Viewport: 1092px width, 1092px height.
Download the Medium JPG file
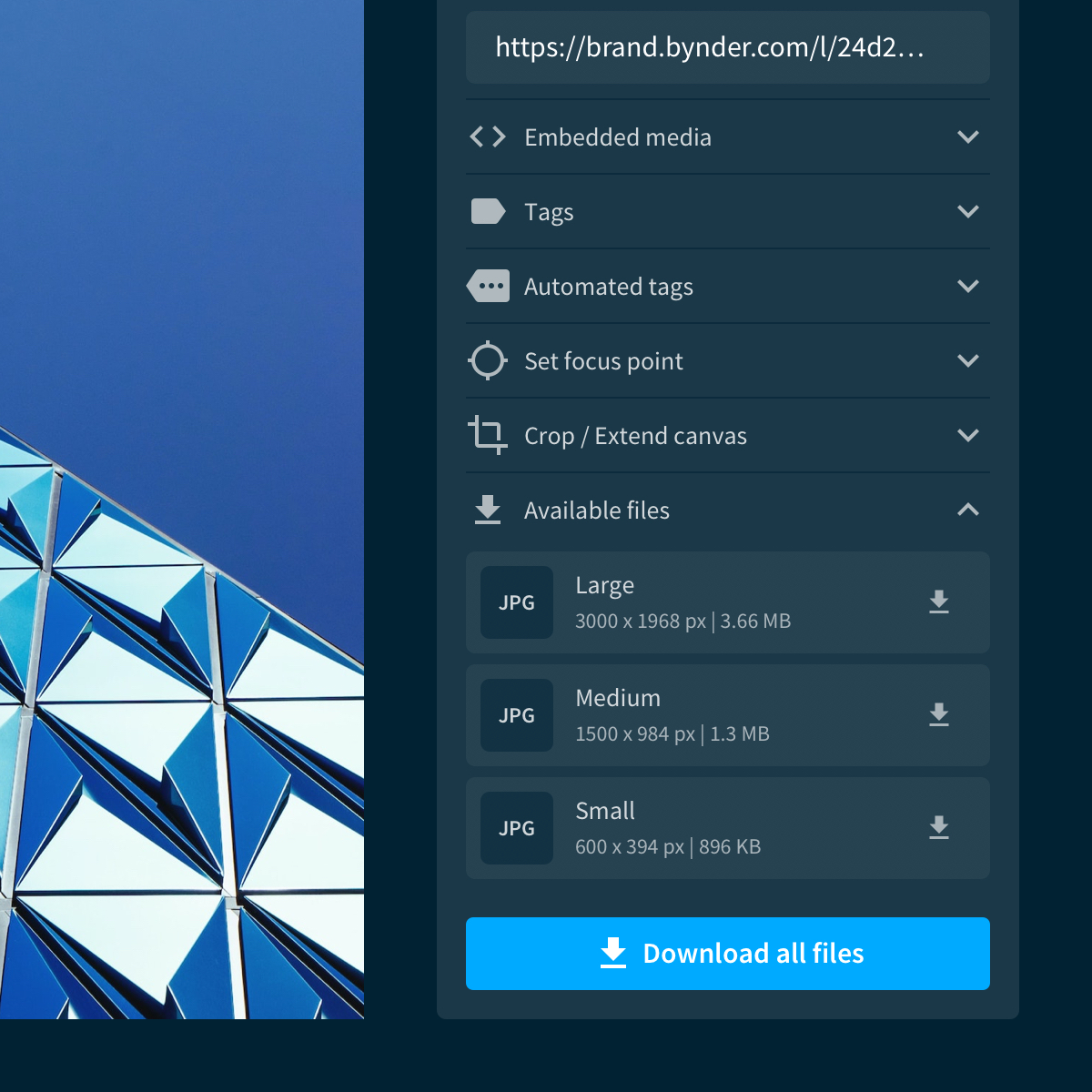coord(939,715)
